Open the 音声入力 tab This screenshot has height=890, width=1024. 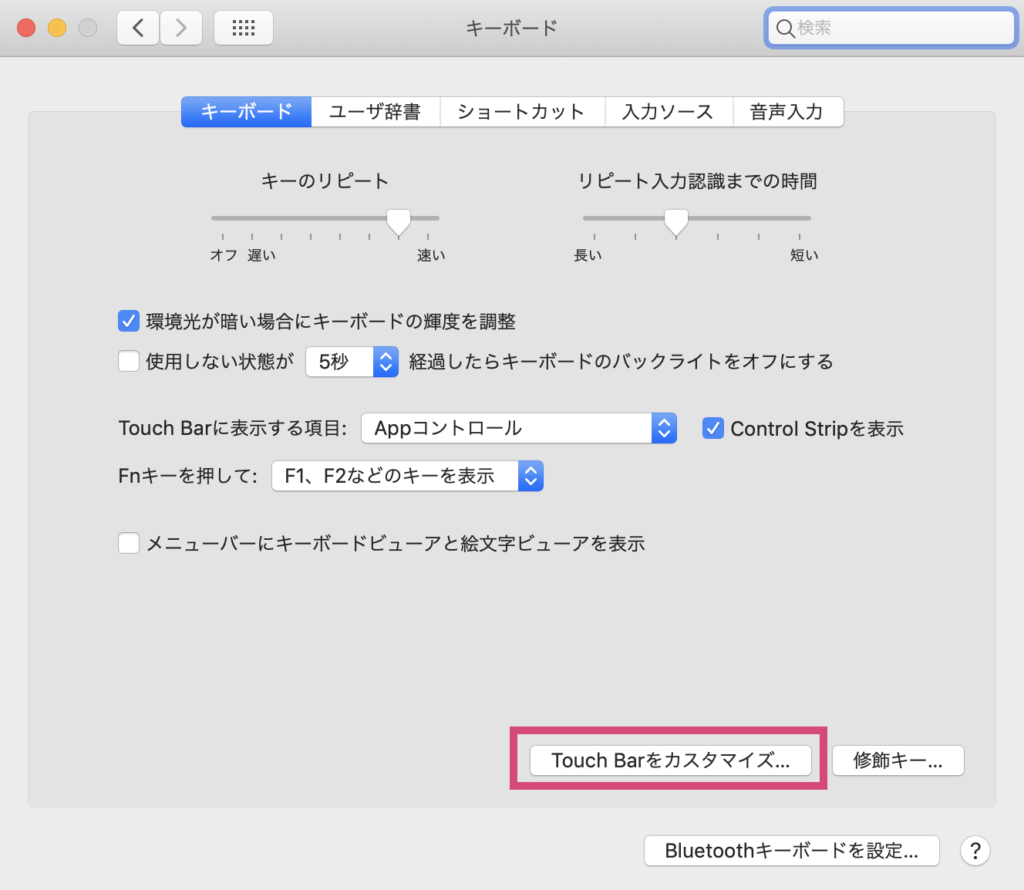788,112
